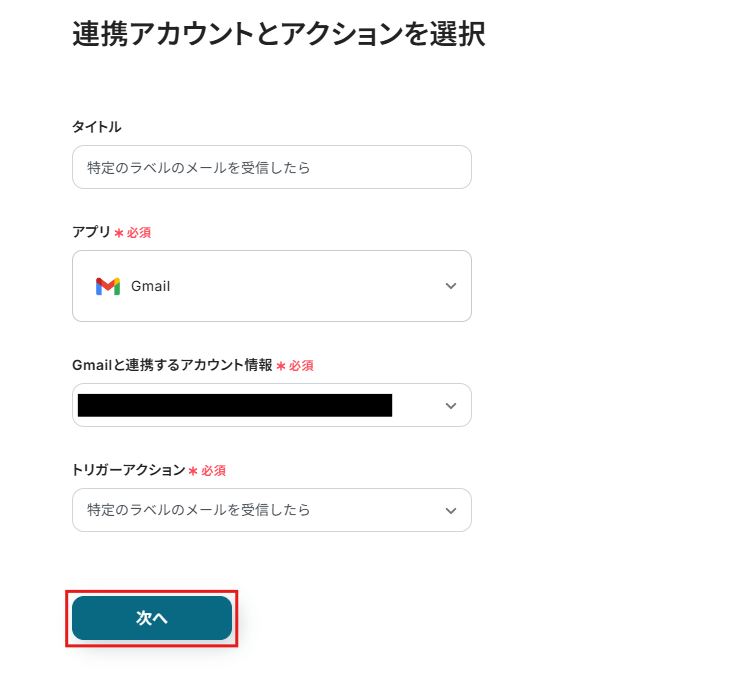Image resolution: width=736 pixels, height=673 pixels.
Task: Click the アプリ field label
Action: [91, 232]
